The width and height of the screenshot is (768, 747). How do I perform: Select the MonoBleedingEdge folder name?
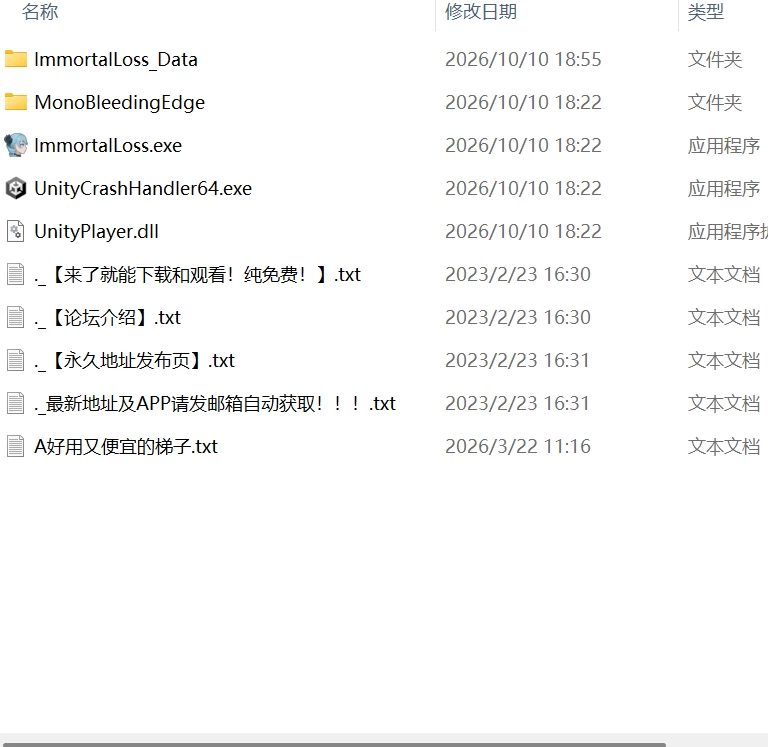pos(120,102)
